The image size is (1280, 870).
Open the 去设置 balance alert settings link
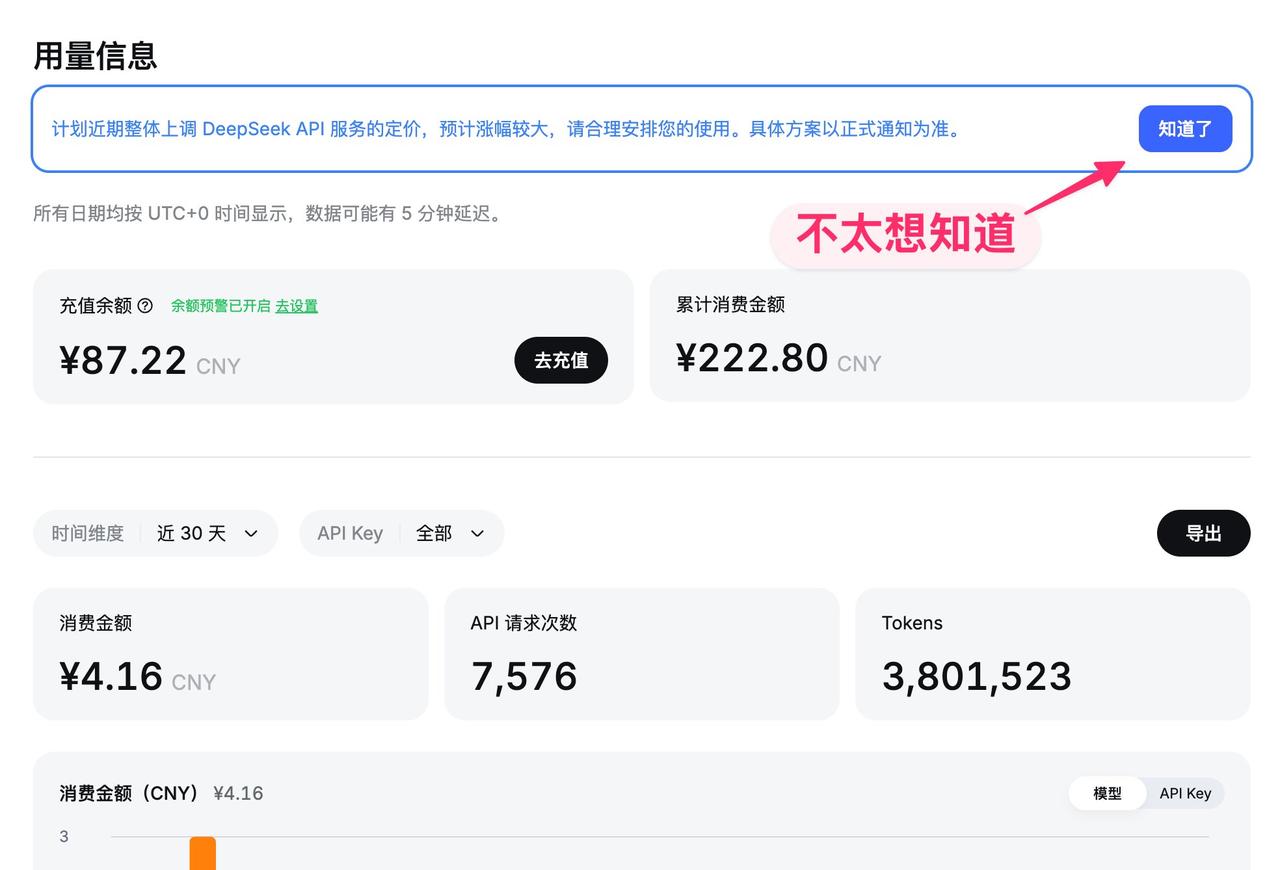tap(297, 306)
